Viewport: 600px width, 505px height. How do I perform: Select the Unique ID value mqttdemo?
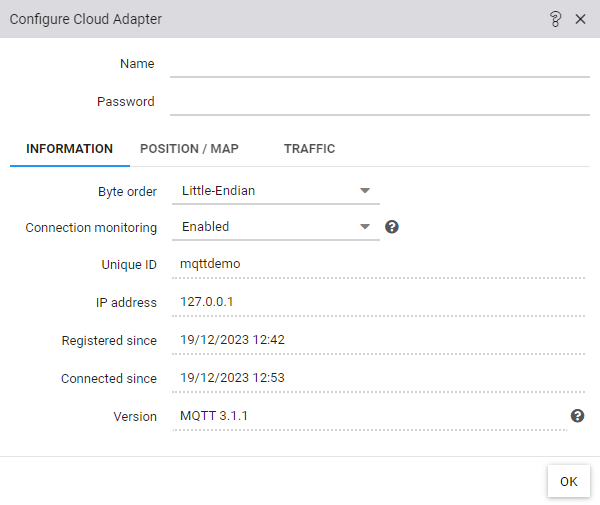pos(210,264)
